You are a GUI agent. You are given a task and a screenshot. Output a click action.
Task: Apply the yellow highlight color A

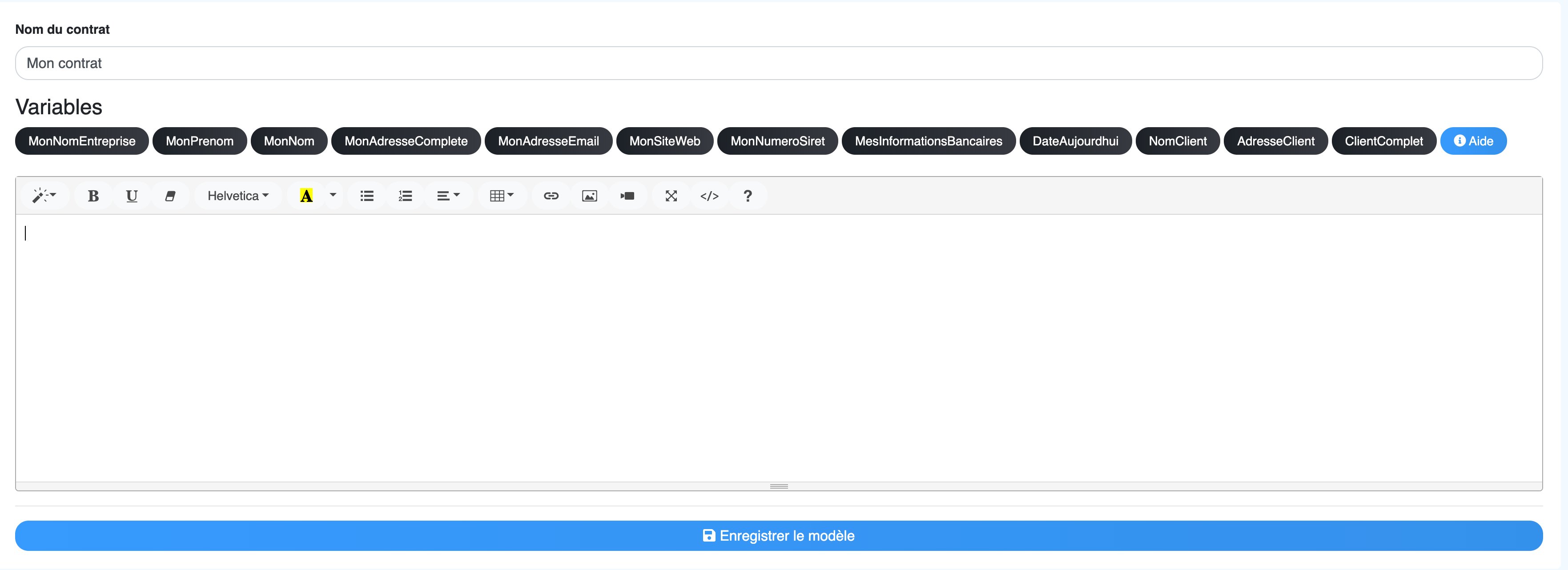(x=306, y=196)
